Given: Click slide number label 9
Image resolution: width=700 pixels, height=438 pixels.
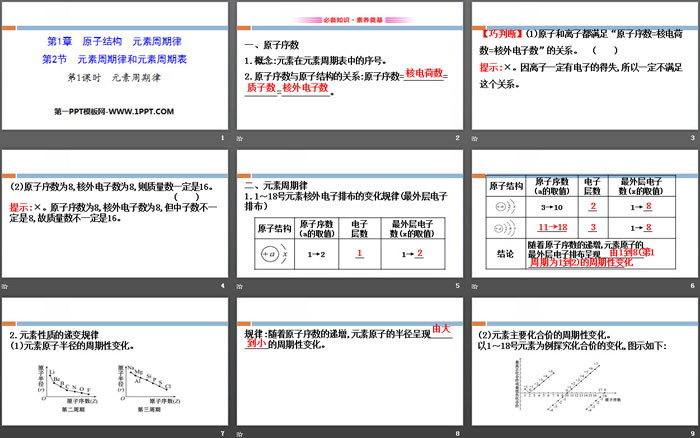Looking at the screenshot, I should pos(692,433).
